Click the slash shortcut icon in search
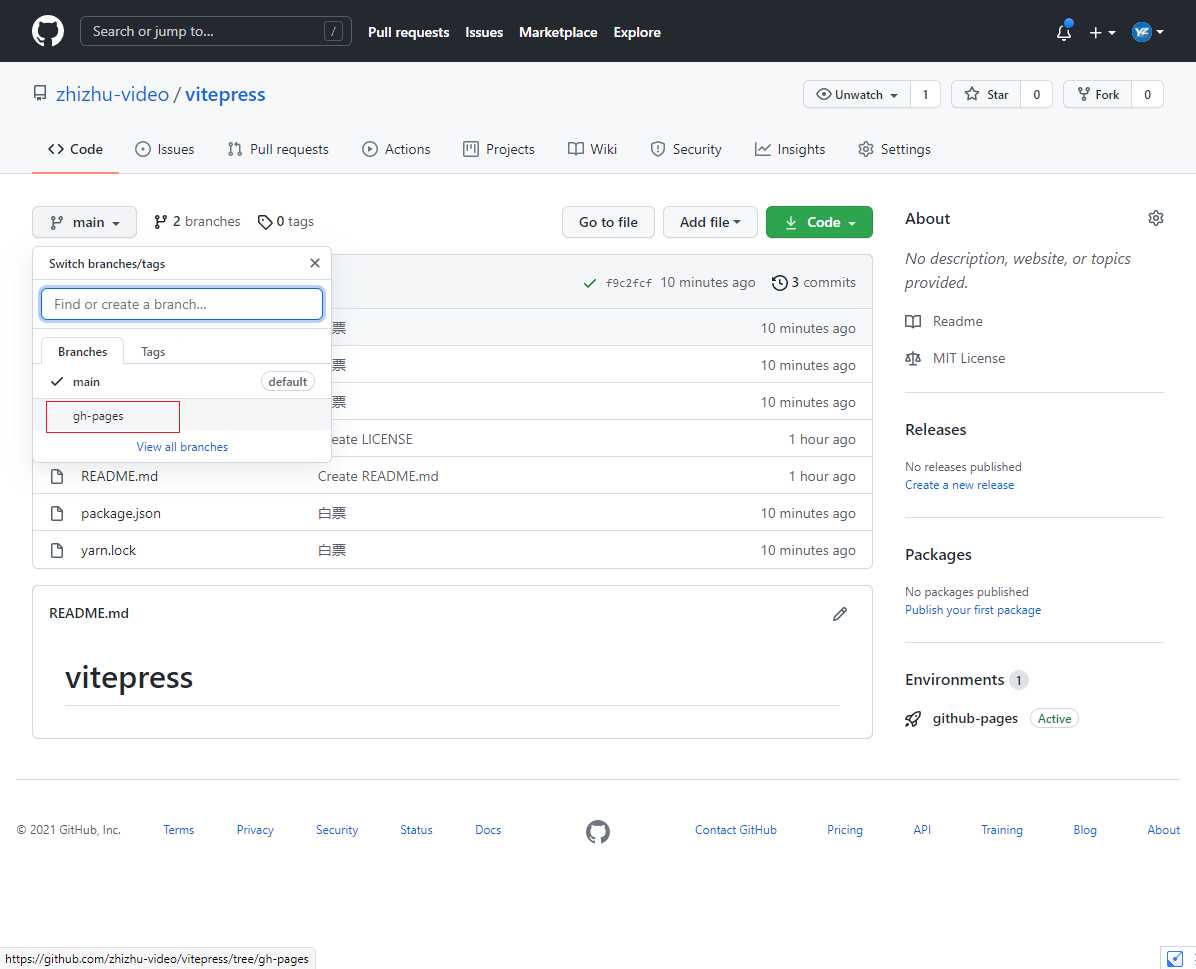Viewport: 1196px width, 969px height. pos(333,31)
